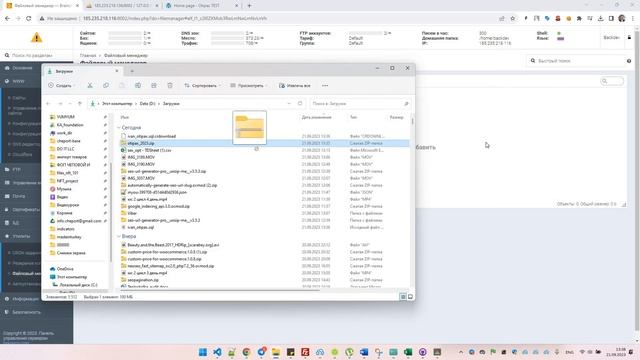The height and width of the screenshot is (360, 640).
Task: Collapse the Вчера group
Action: (x=119, y=236)
